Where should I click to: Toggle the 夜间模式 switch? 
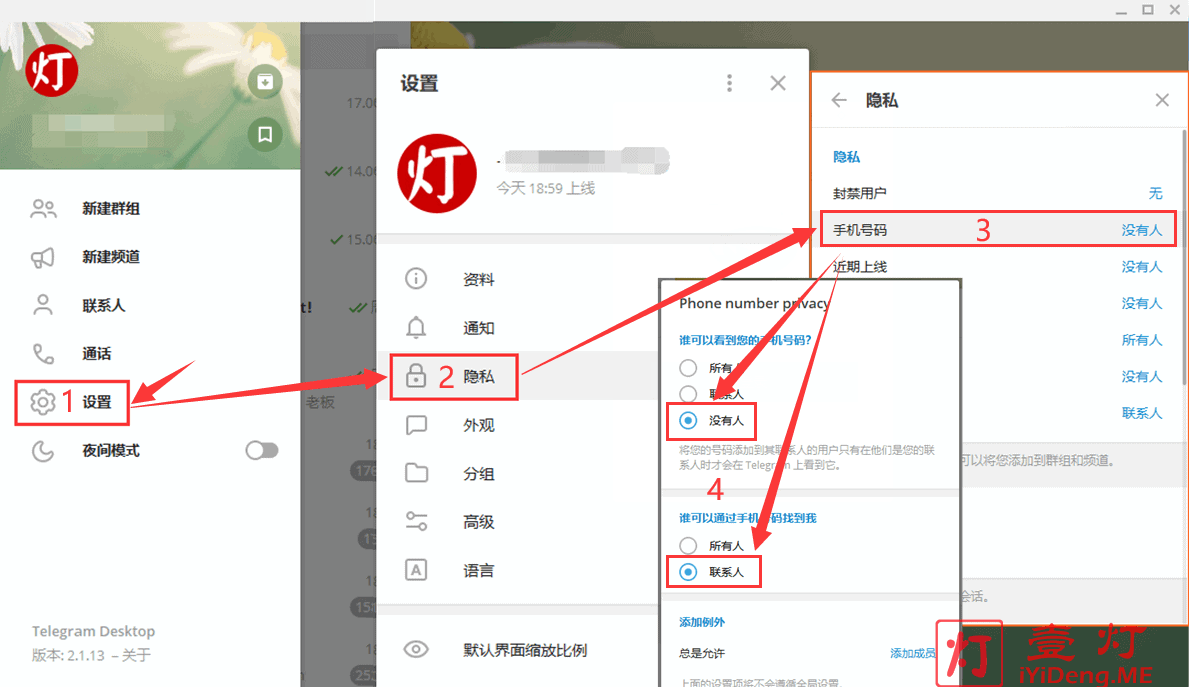pyautogui.click(x=262, y=451)
